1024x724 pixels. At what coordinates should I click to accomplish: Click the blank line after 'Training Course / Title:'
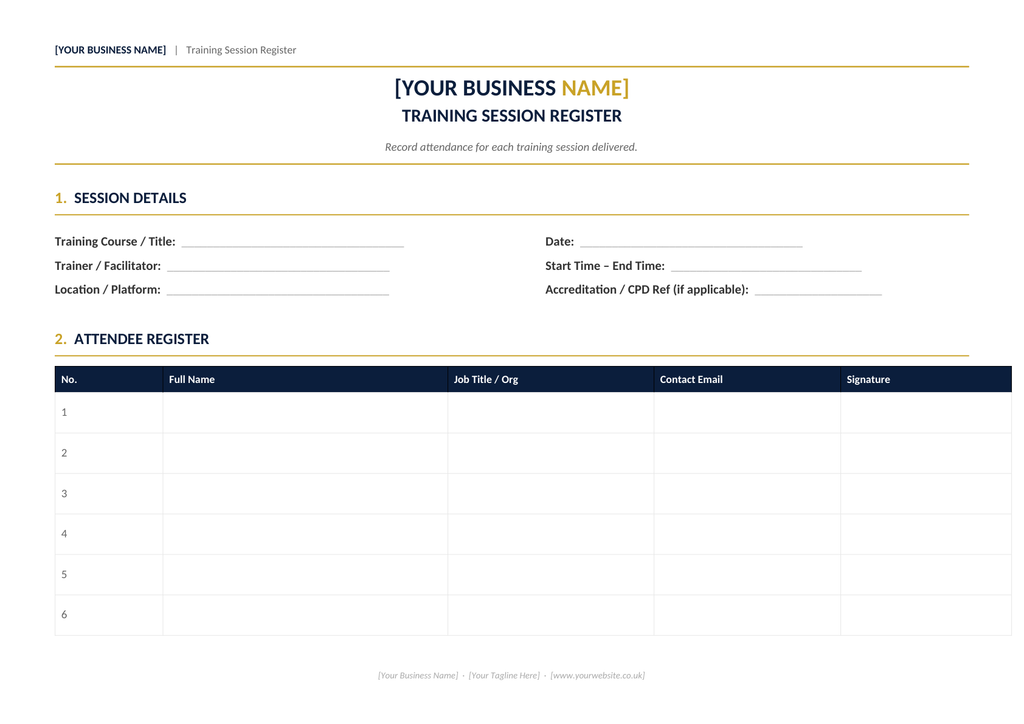tap(293, 244)
